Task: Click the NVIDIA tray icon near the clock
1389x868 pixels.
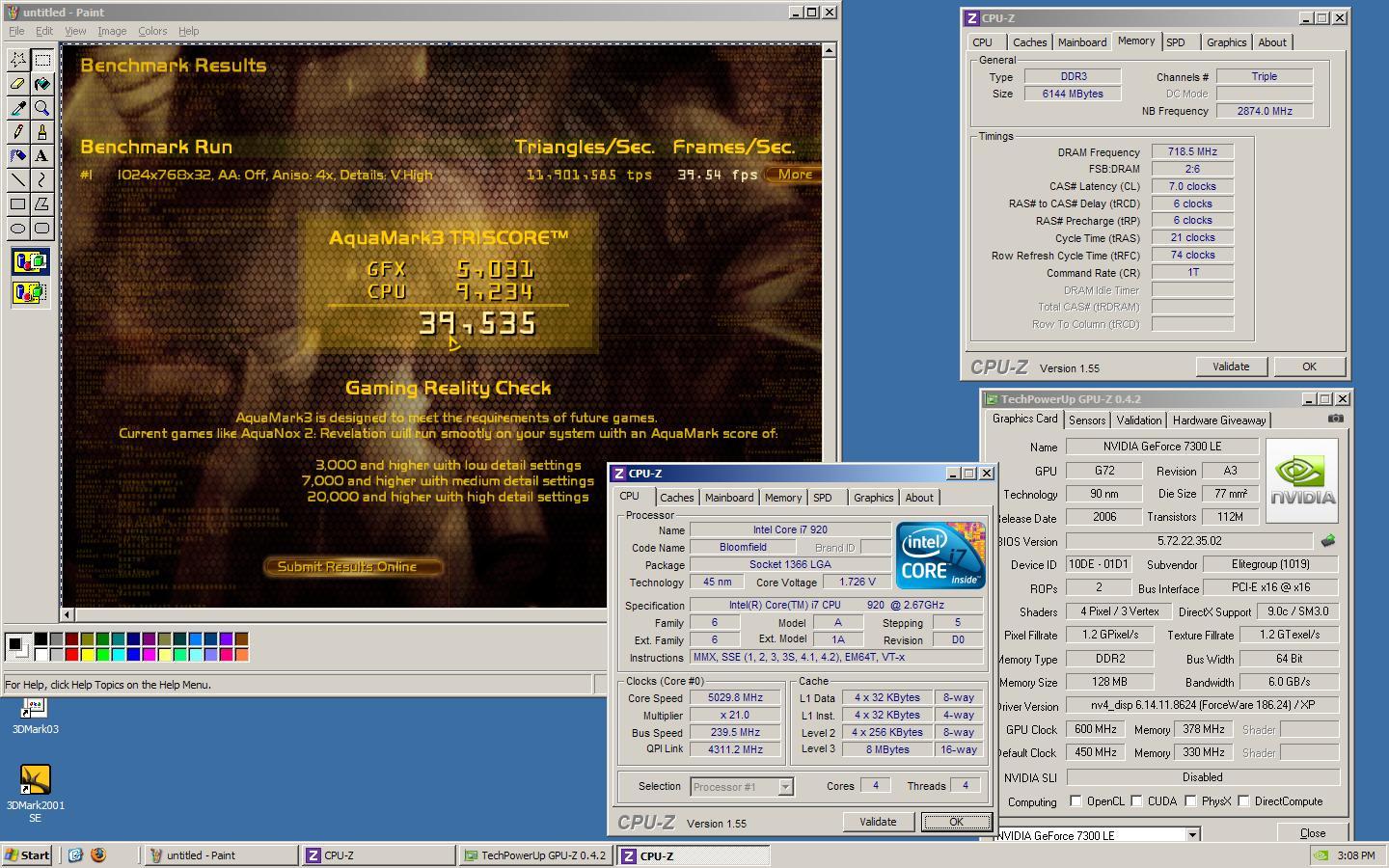Action: pos(1321,855)
